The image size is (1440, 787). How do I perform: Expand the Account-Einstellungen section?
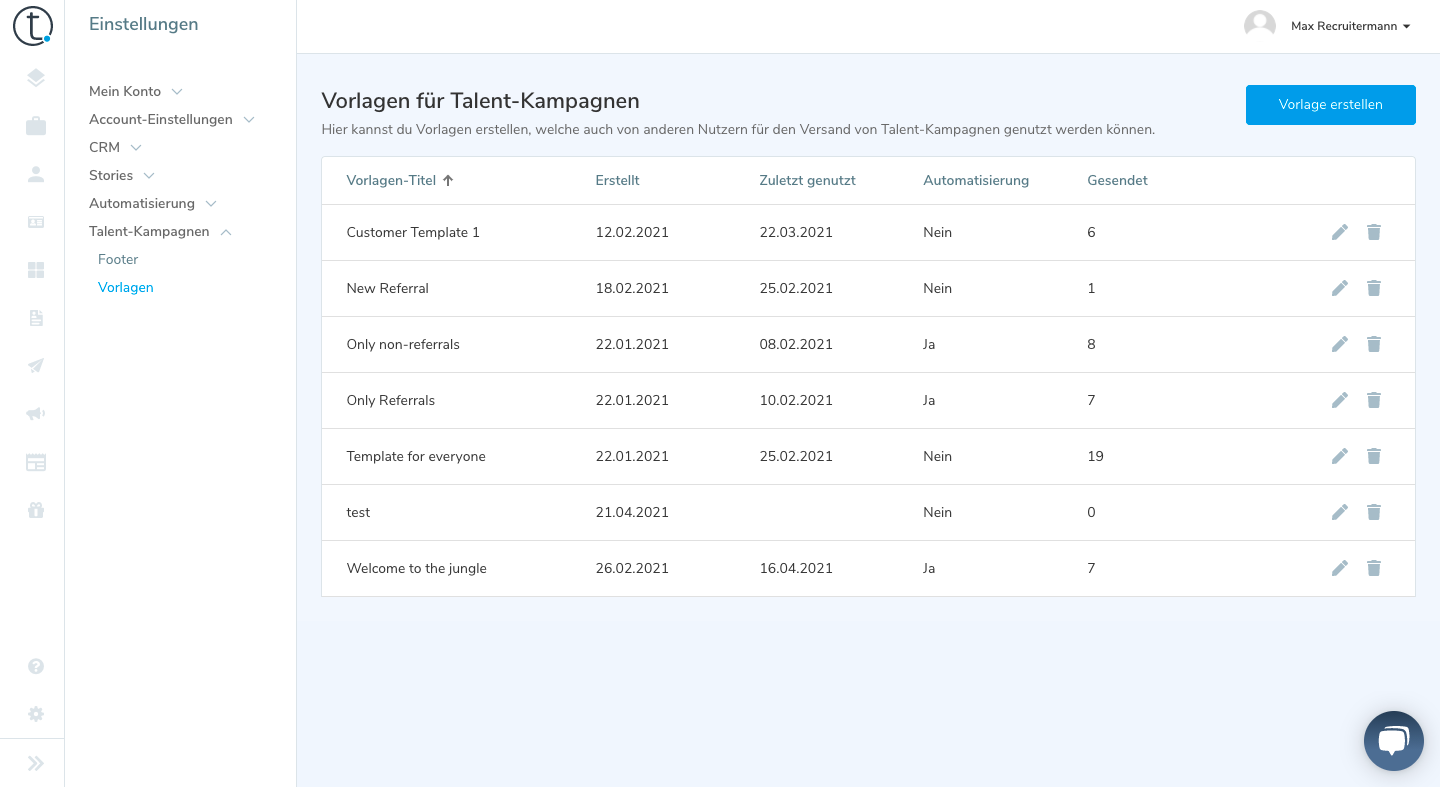171,119
